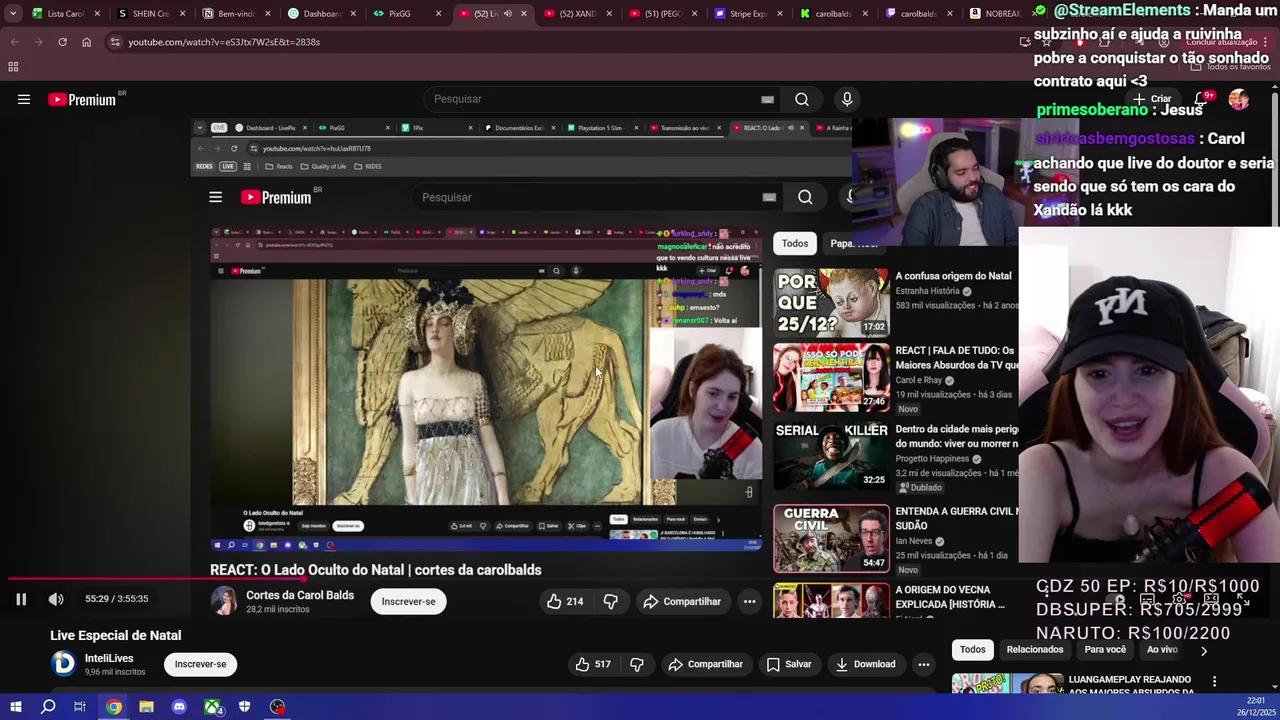The height and width of the screenshot is (720, 1280).
Task: Save the video with Salvar
Action: click(789, 664)
